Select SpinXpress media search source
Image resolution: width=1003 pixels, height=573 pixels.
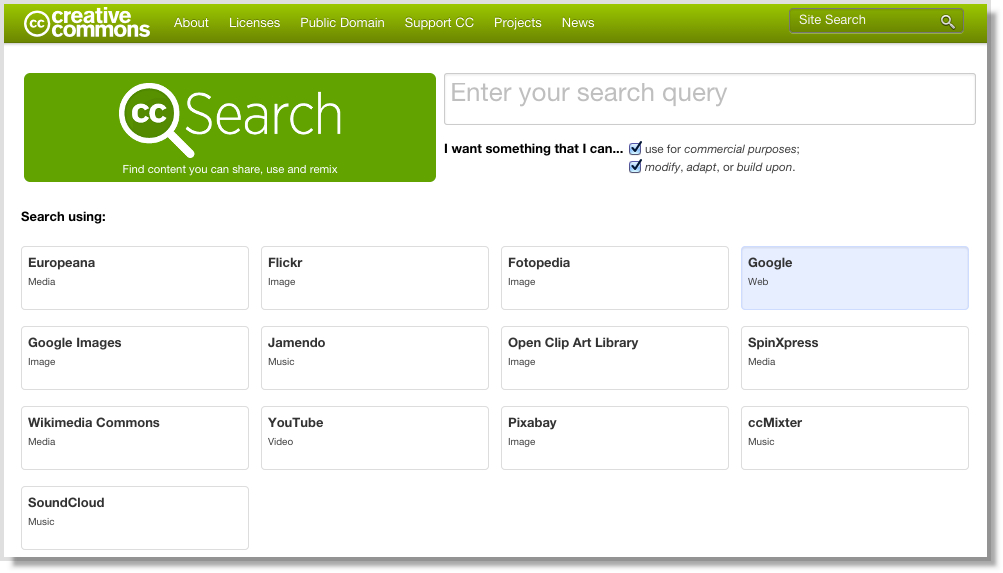(855, 358)
